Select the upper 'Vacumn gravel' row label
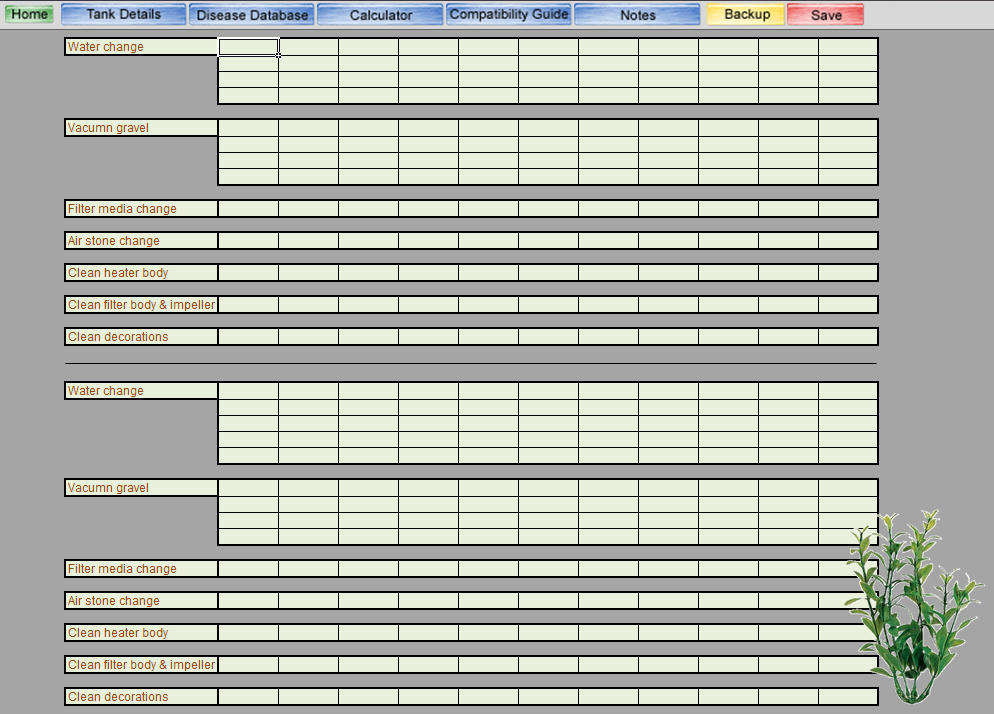 click(140, 127)
